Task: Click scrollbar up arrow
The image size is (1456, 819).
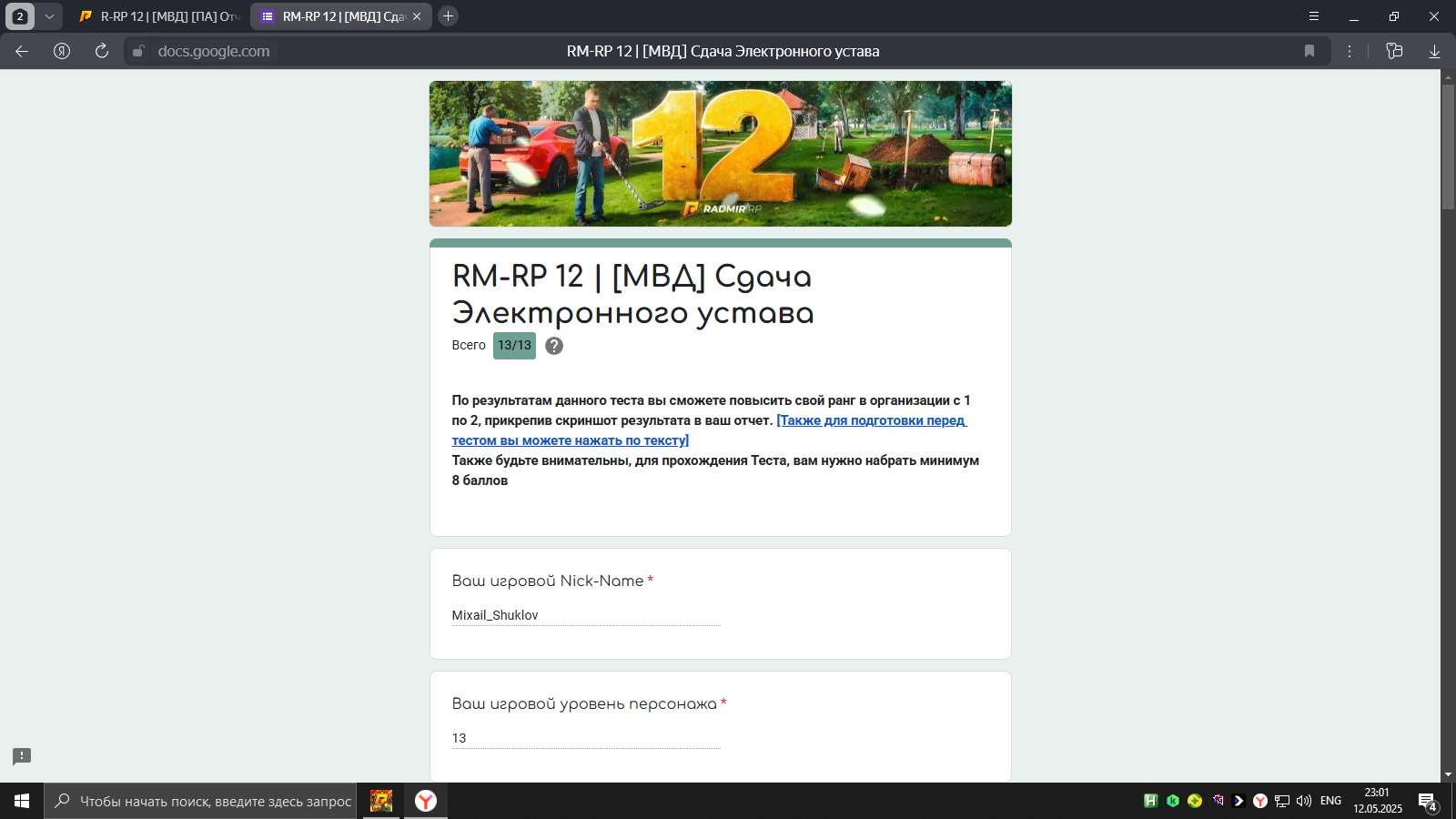Action: click(x=1448, y=76)
